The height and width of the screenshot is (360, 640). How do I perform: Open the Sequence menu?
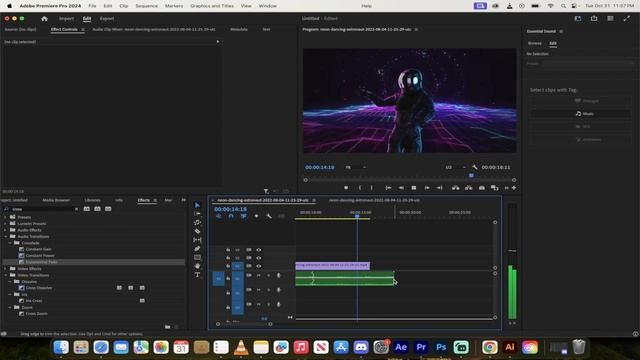point(147,6)
